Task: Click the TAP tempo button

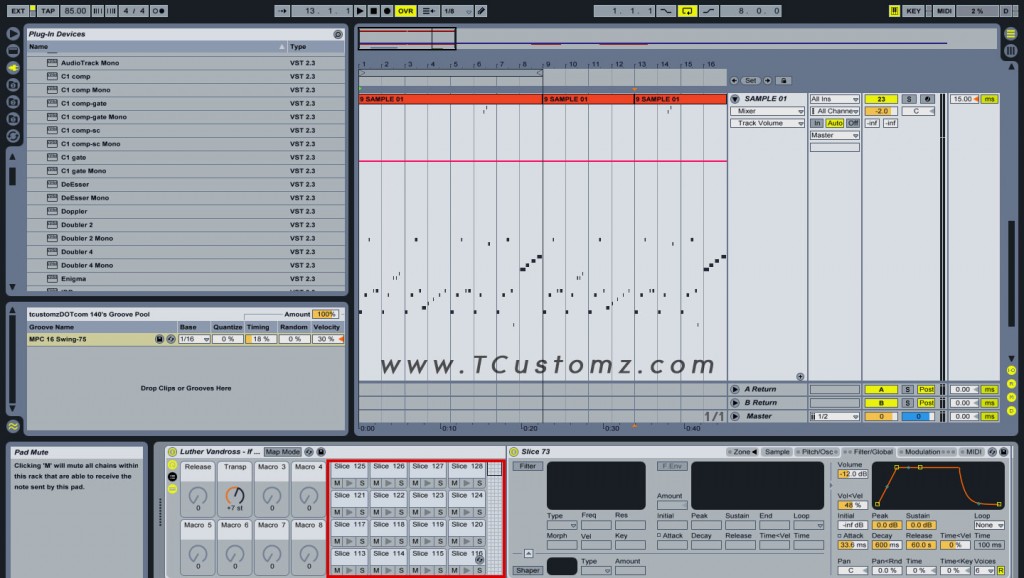Action: (48, 11)
